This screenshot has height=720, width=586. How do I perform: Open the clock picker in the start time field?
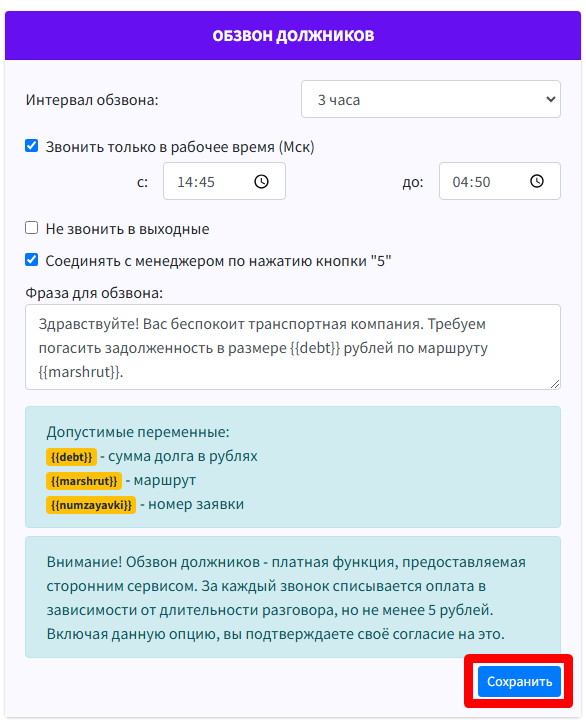tap(261, 182)
